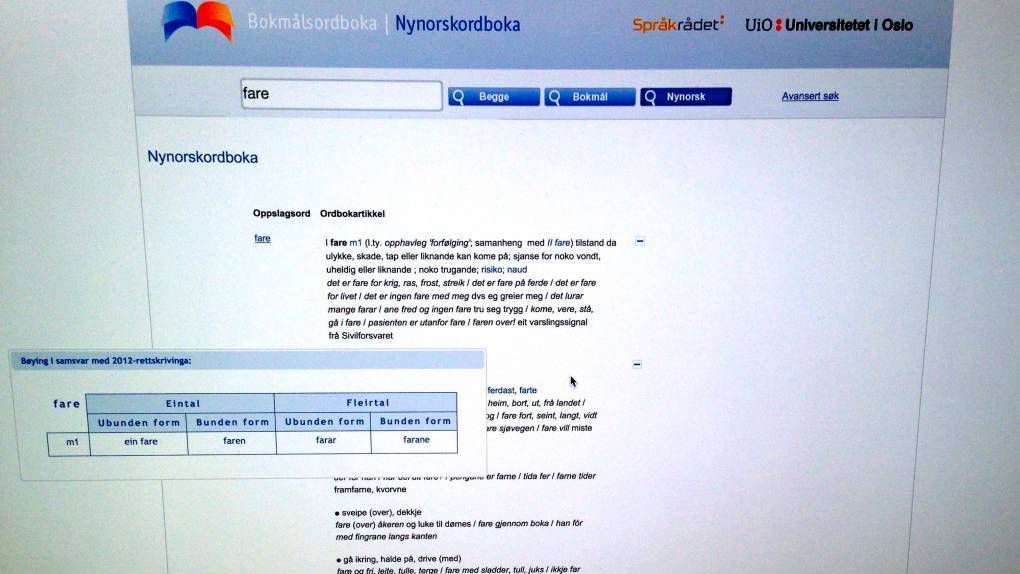
Task: Open the 'fare' headword link under Oppslagsord
Action: tap(262, 239)
